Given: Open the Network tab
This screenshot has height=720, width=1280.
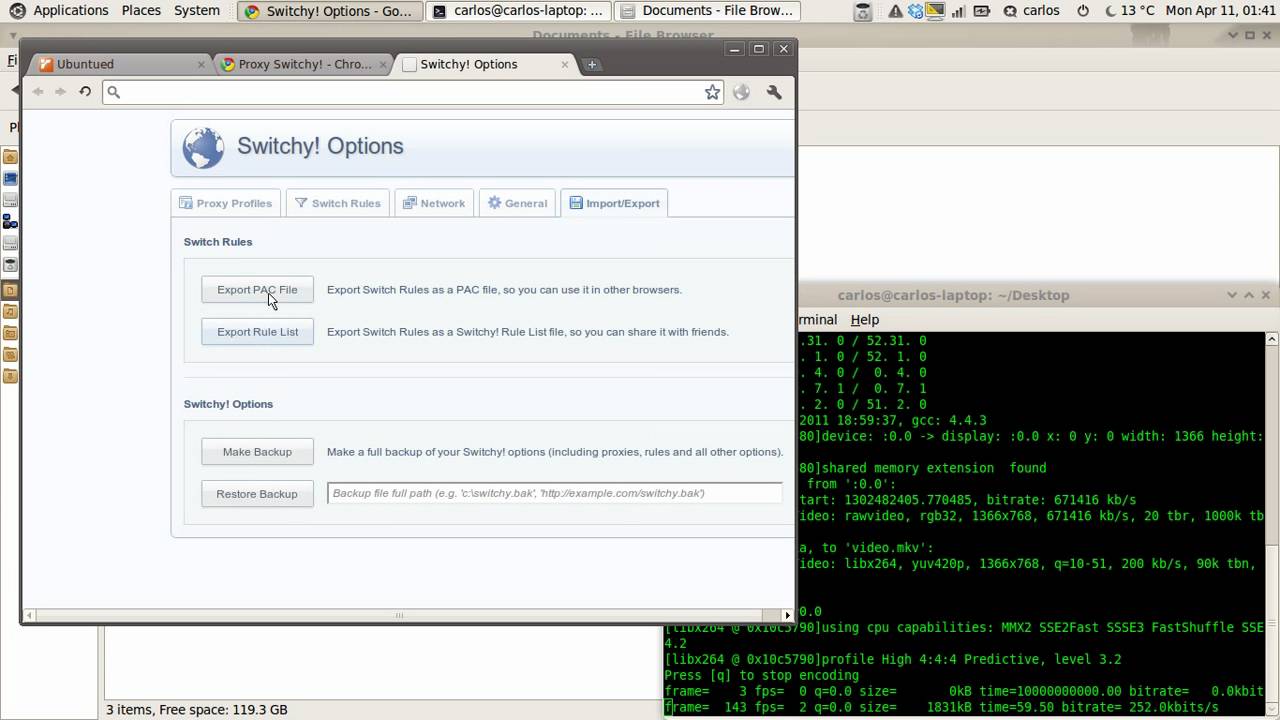Looking at the screenshot, I should coord(434,203).
